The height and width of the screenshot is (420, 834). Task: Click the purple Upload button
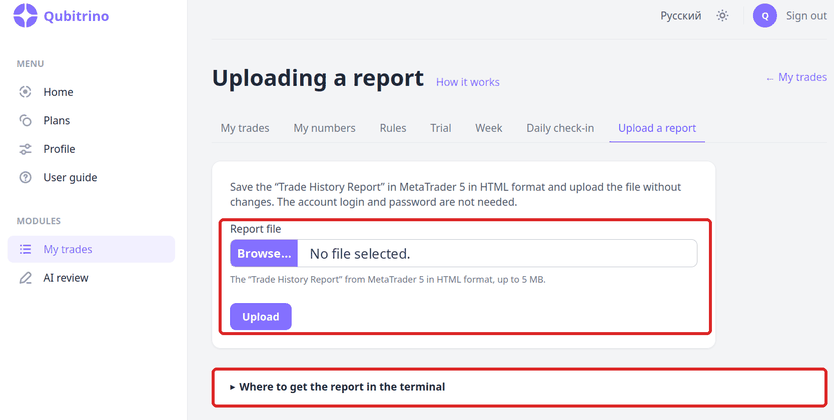(261, 317)
